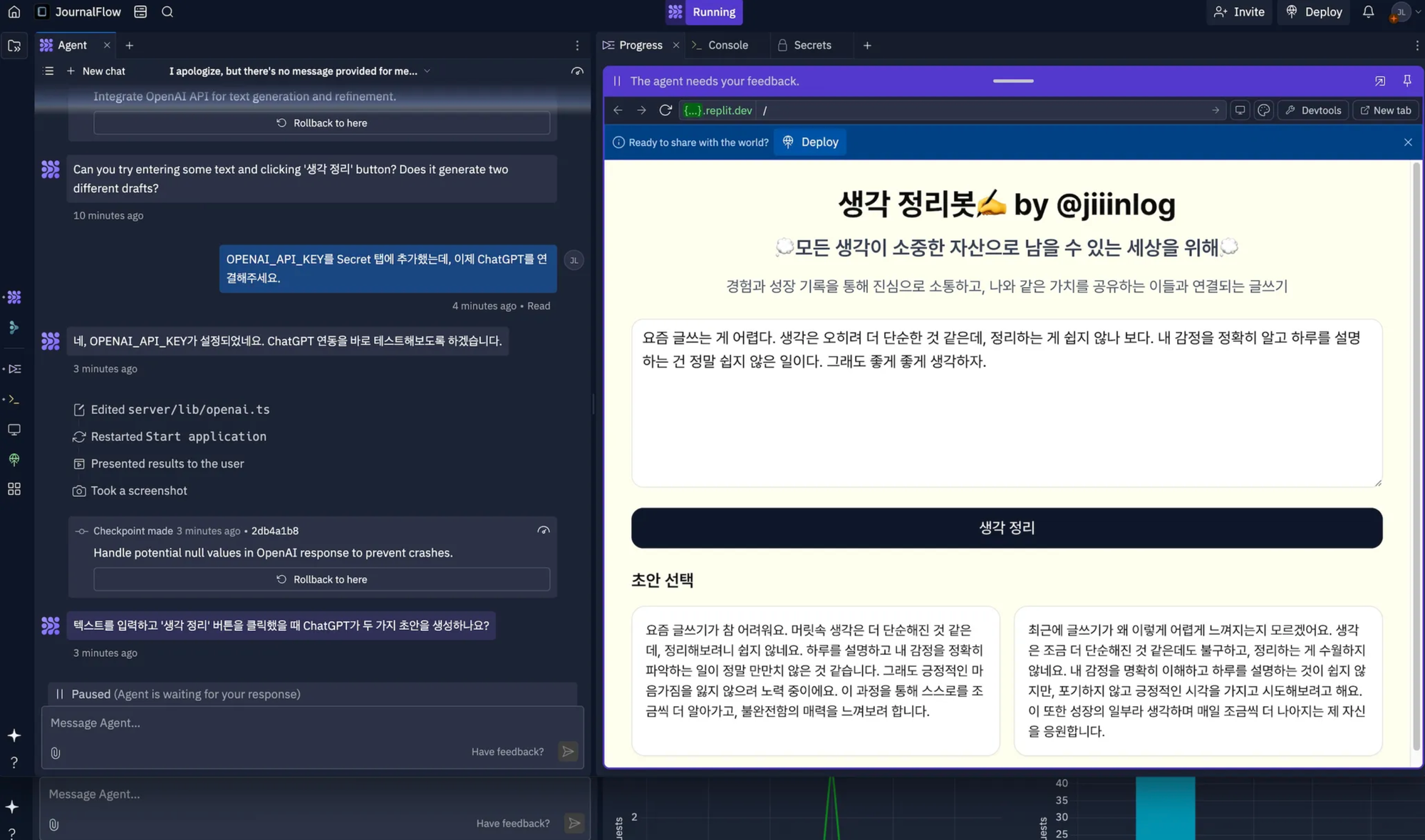Click Rollback to here under checkpoint 2db4a1b8
The height and width of the screenshot is (840, 1425).
click(x=321, y=579)
